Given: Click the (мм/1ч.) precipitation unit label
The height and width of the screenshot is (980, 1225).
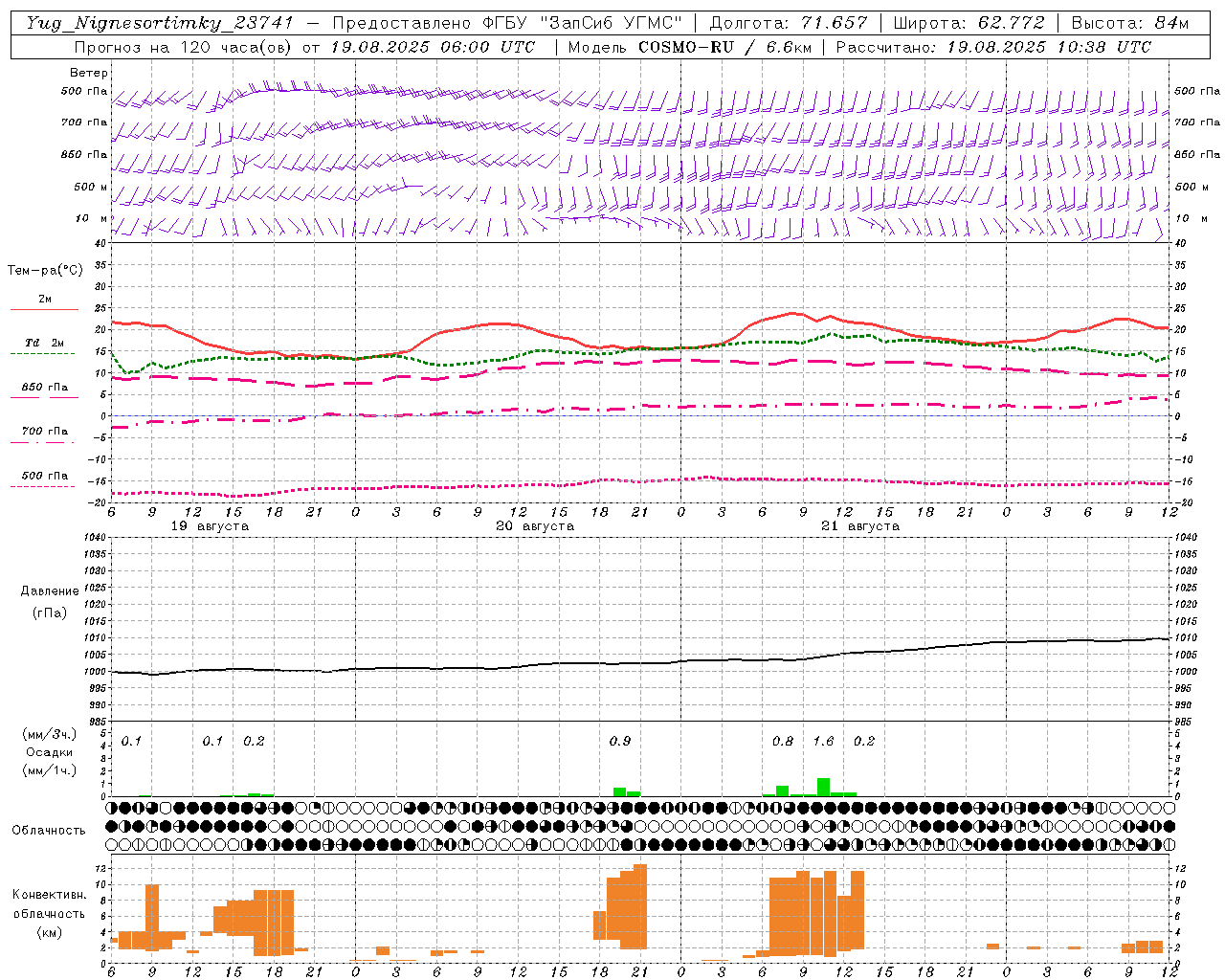Looking at the screenshot, I should pyautogui.click(x=49, y=770).
